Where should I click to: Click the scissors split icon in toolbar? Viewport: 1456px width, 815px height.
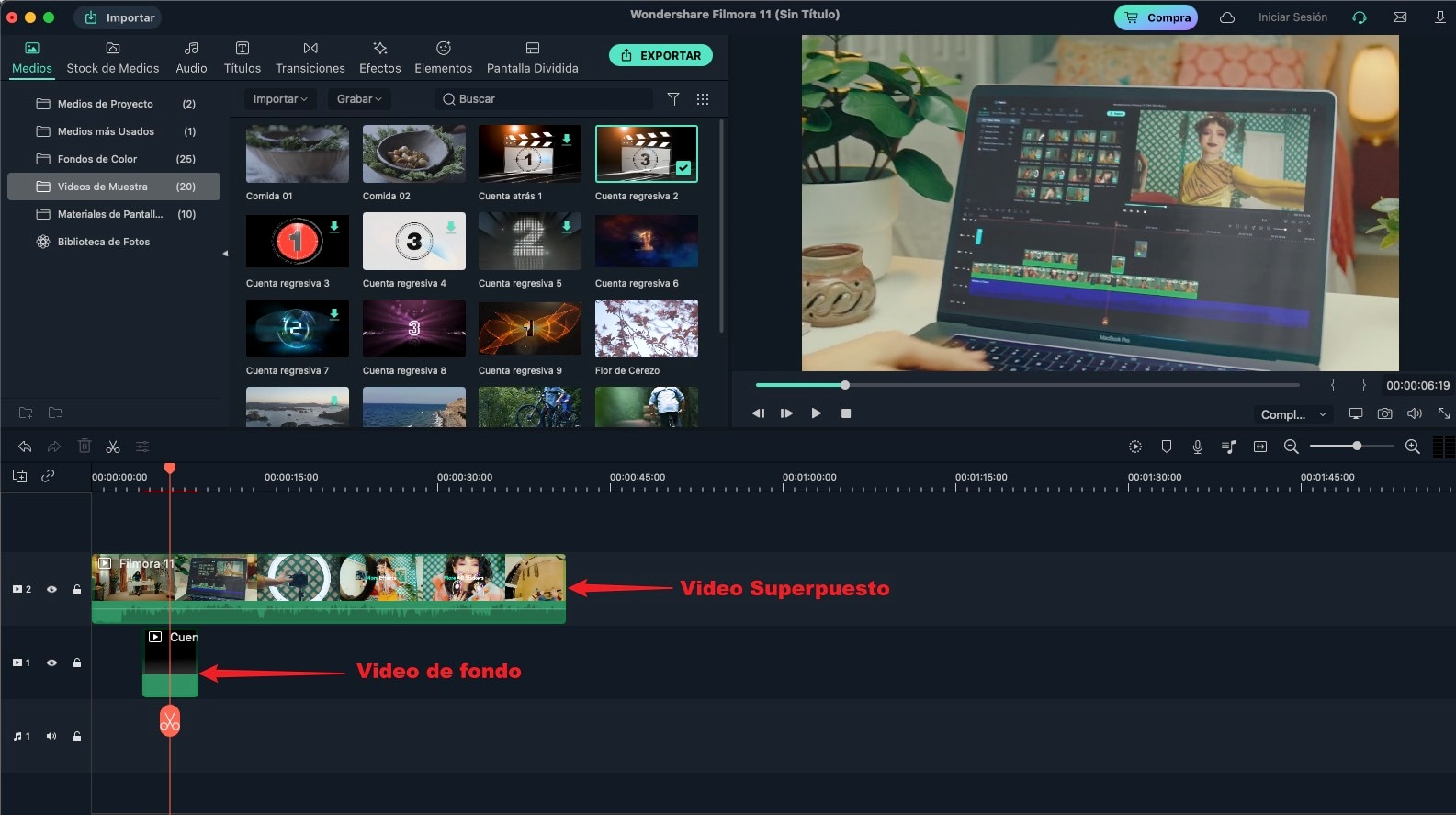tap(113, 447)
